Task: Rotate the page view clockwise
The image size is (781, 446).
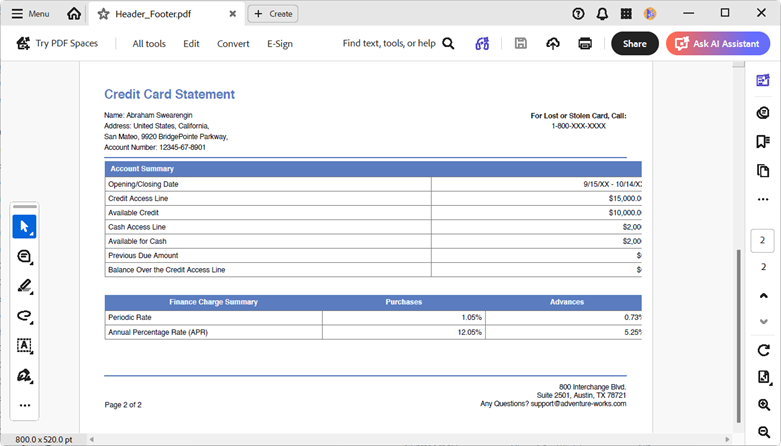Action: pos(763,350)
